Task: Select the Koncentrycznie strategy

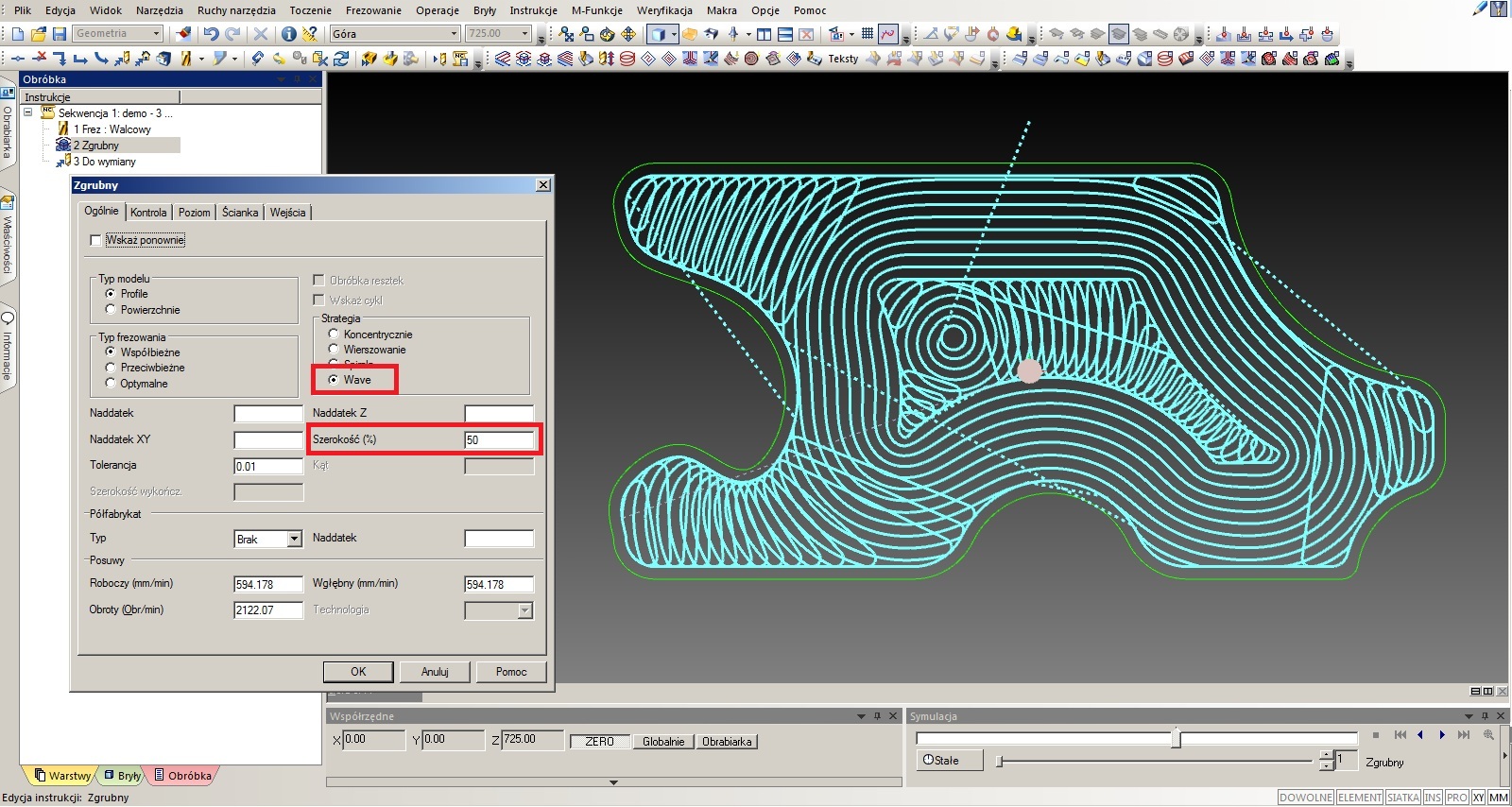Action: click(334, 334)
